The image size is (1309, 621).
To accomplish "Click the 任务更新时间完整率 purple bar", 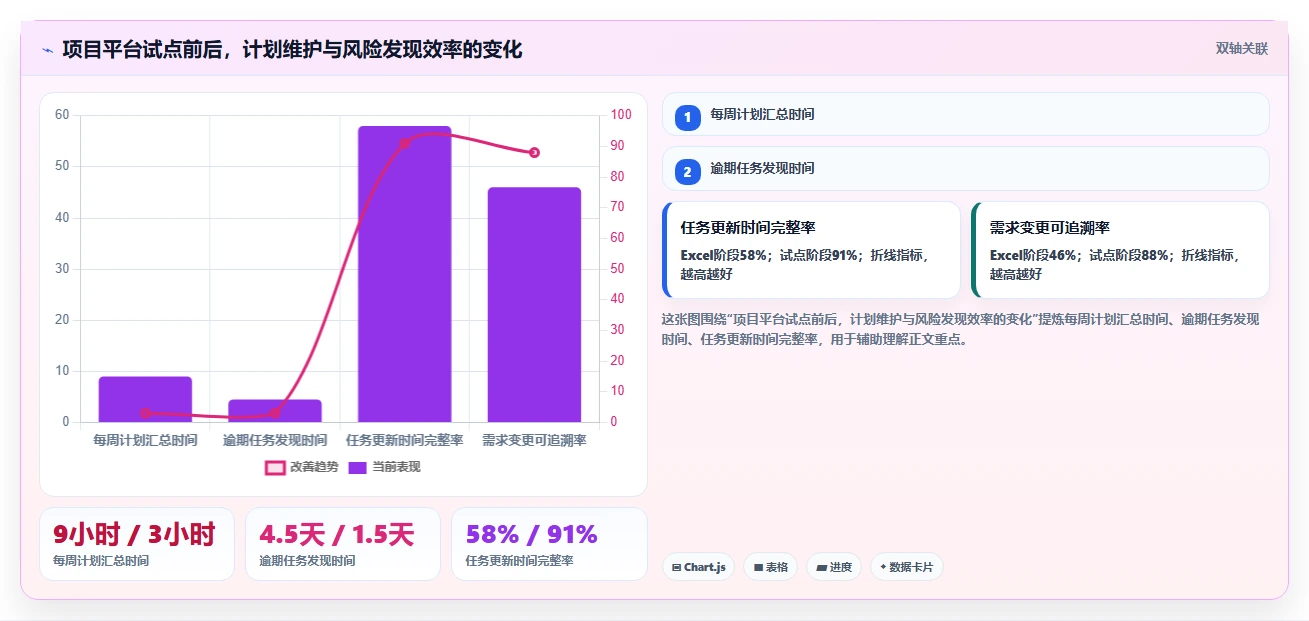I will 405,274.
